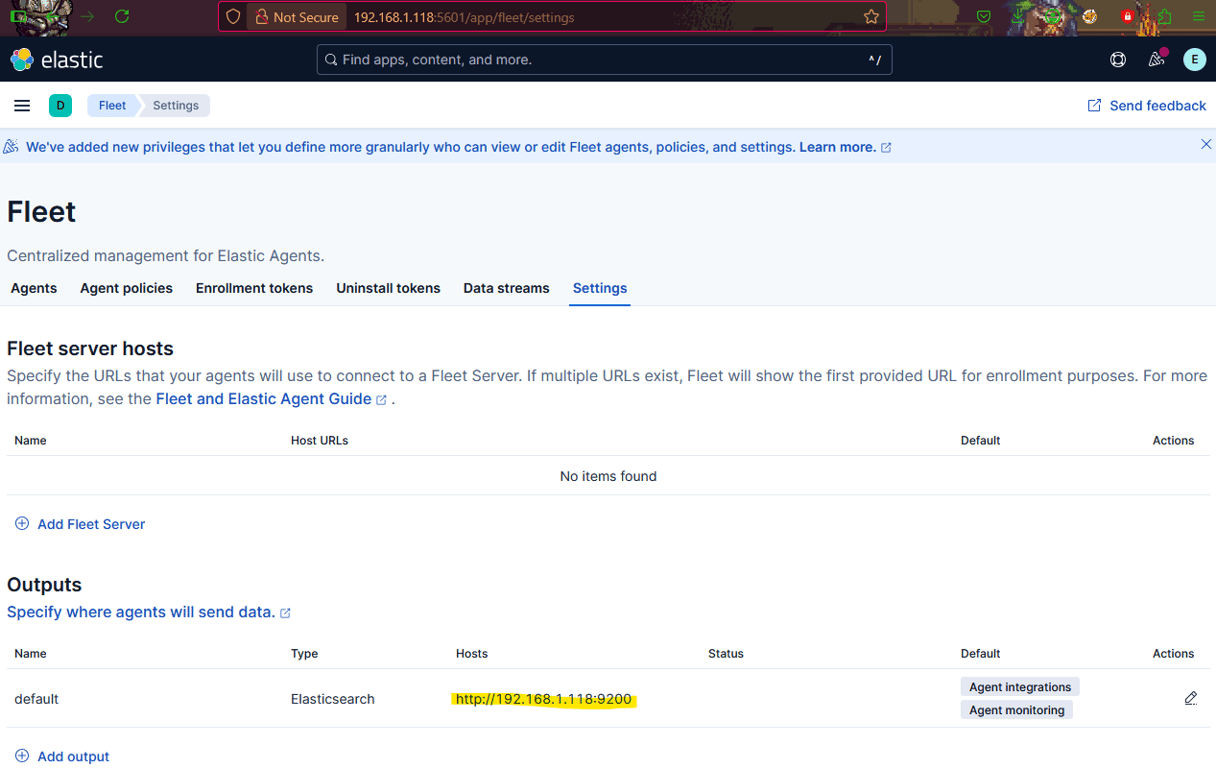Go forward with the browser forward arrow

click(x=88, y=17)
